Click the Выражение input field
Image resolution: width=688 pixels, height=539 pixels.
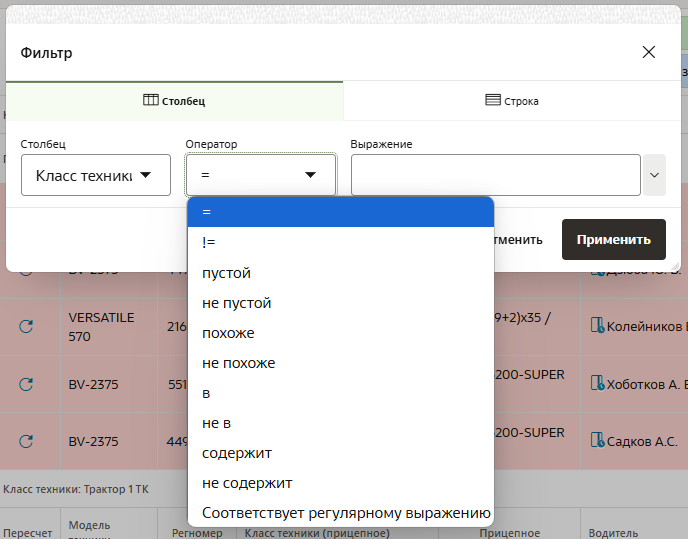[x=495, y=175]
